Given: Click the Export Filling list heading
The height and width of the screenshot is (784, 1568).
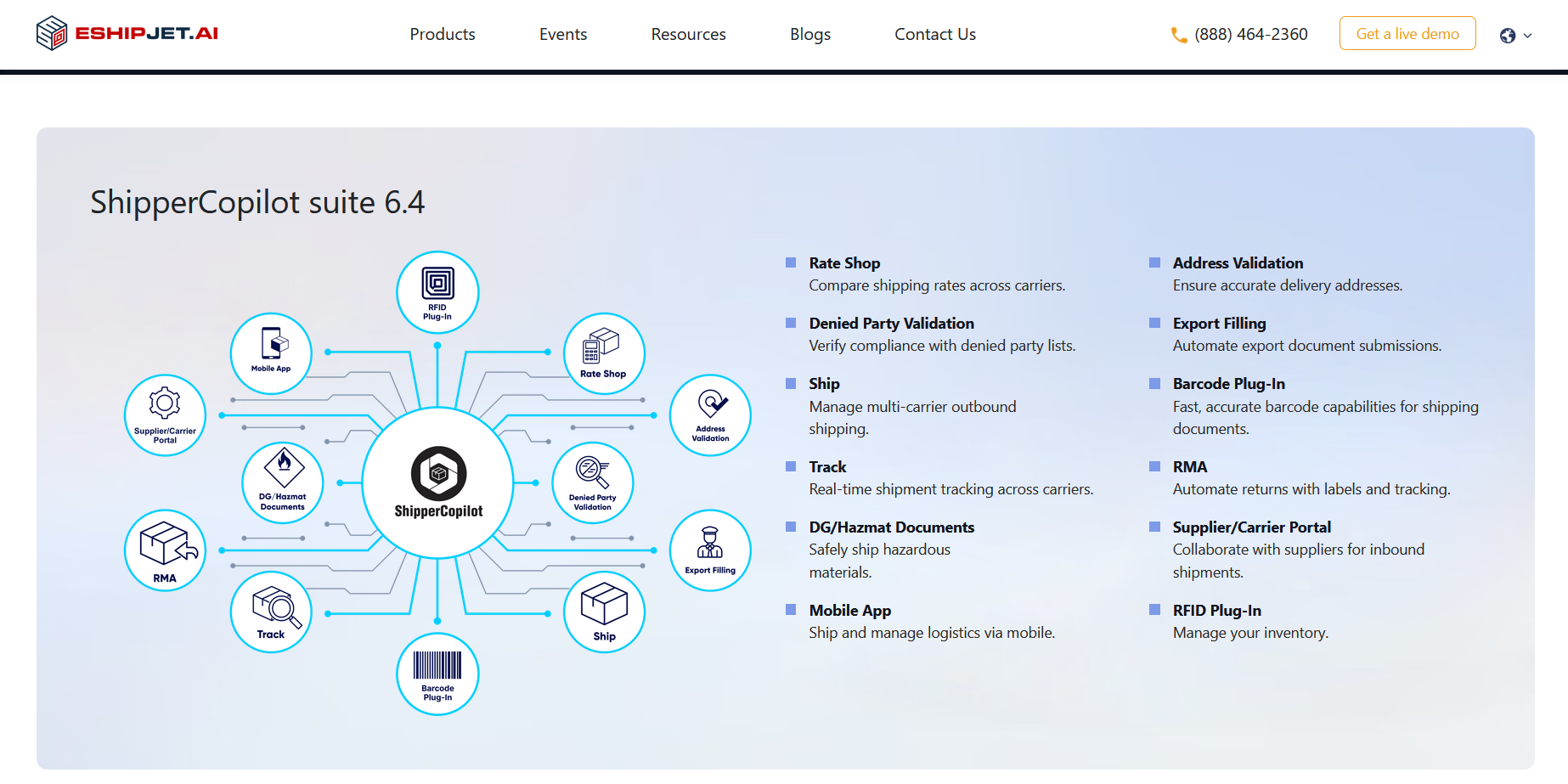Looking at the screenshot, I should click(1219, 324).
